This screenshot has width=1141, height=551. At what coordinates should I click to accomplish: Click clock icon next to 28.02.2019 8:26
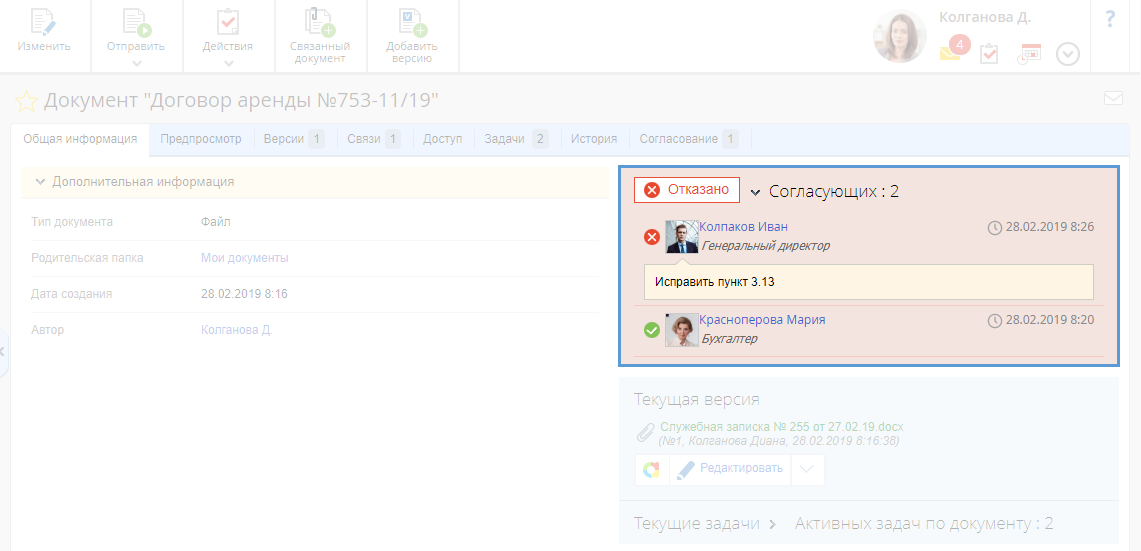click(995, 227)
